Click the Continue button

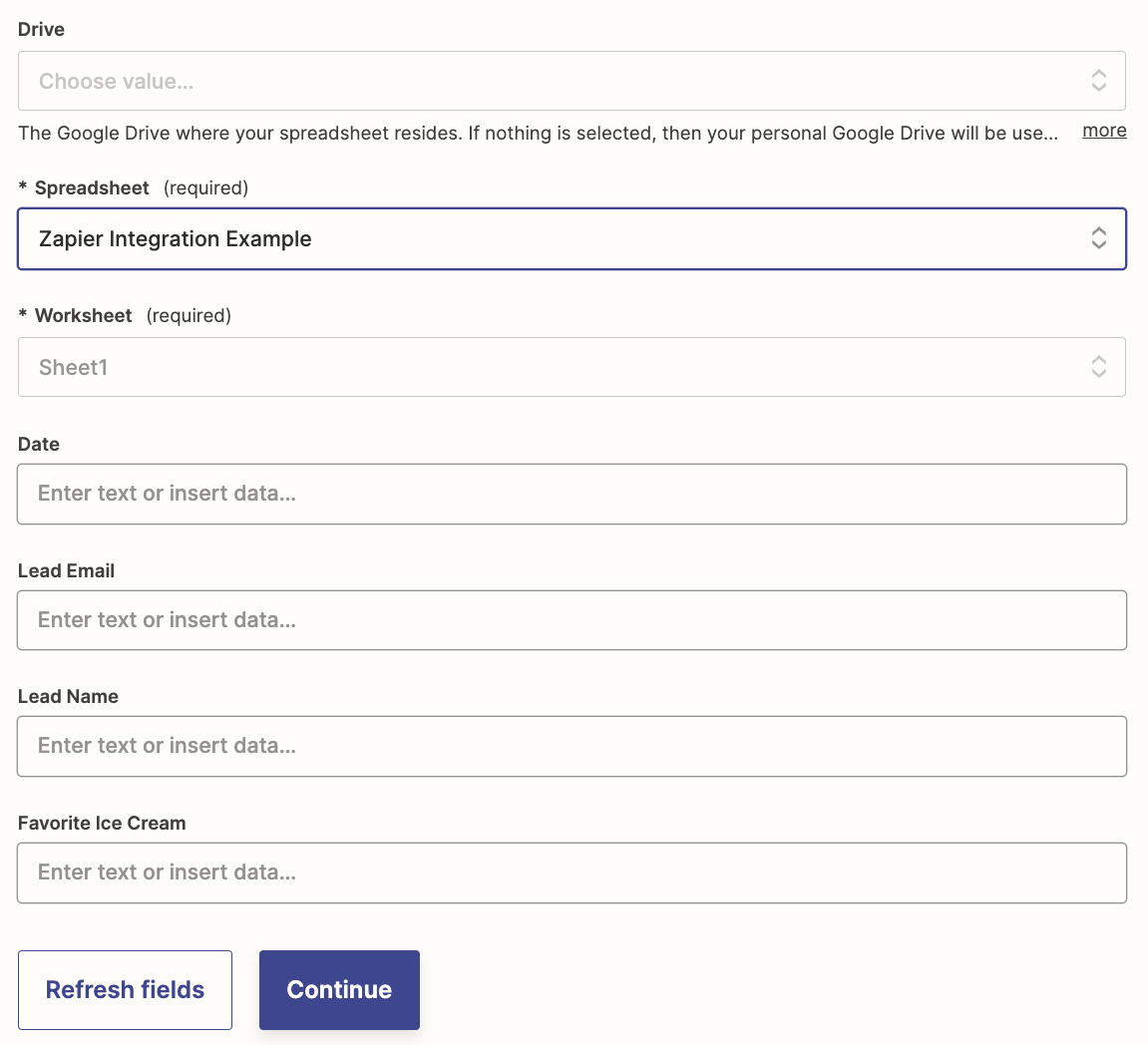click(x=339, y=989)
